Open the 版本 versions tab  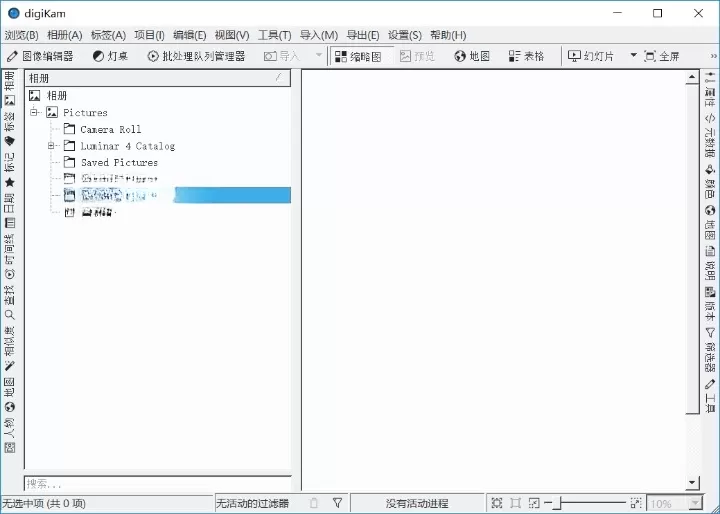click(x=710, y=303)
